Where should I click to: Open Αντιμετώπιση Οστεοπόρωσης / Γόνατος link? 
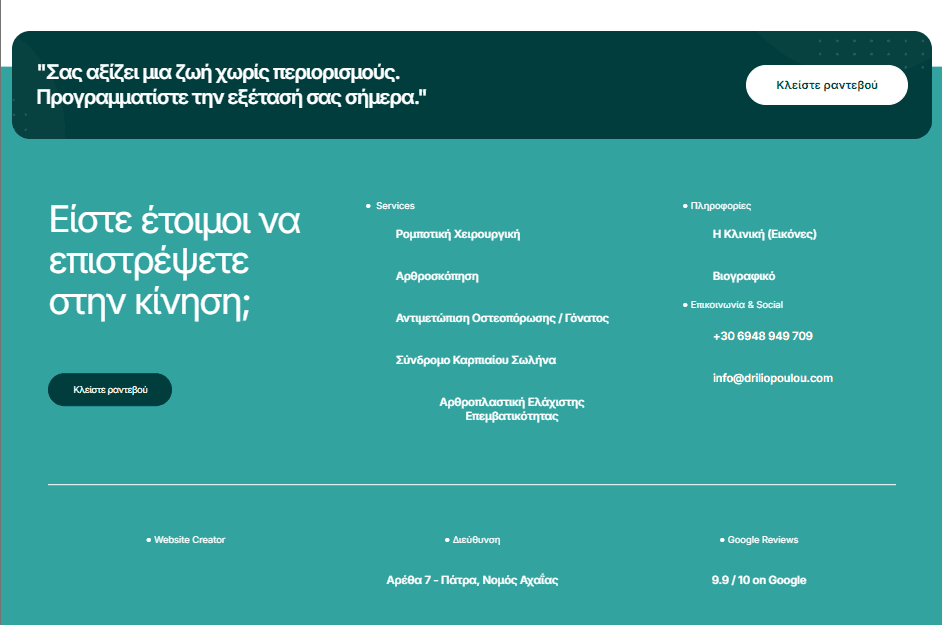point(502,318)
